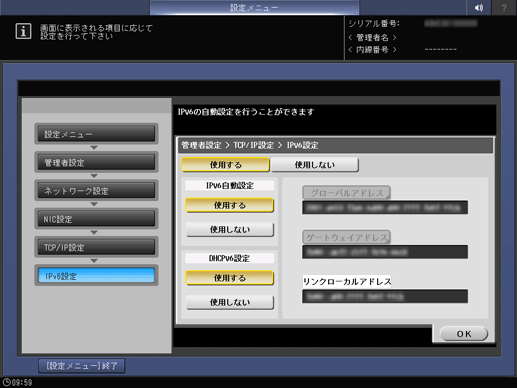Click the link-local address value field

(x=385, y=296)
